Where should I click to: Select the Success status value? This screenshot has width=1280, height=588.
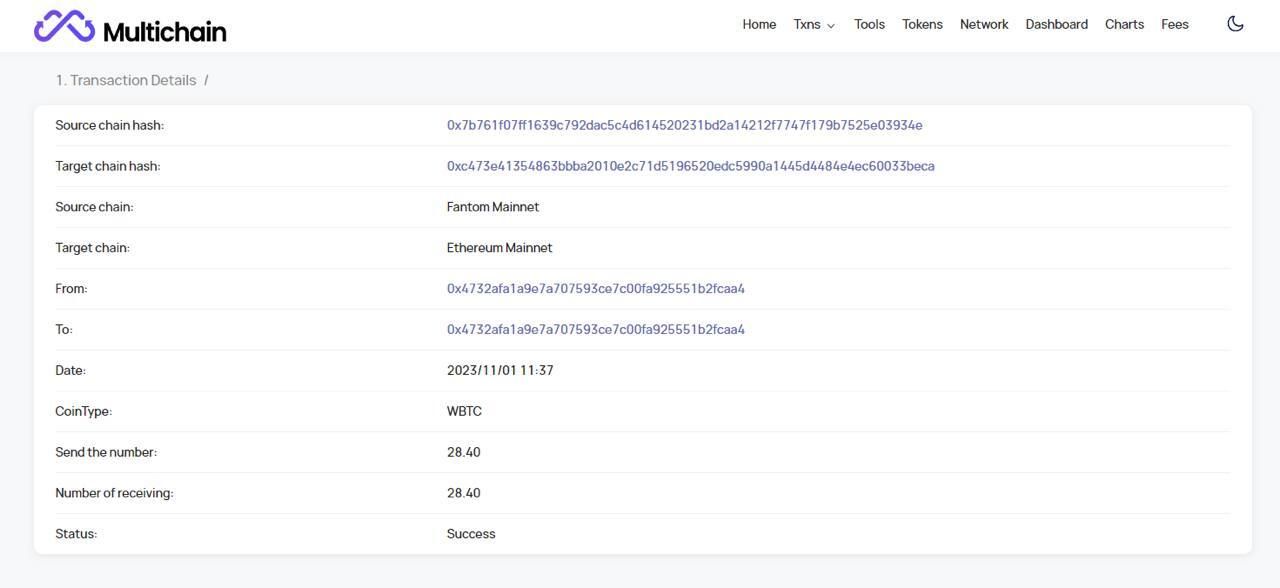point(471,534)
